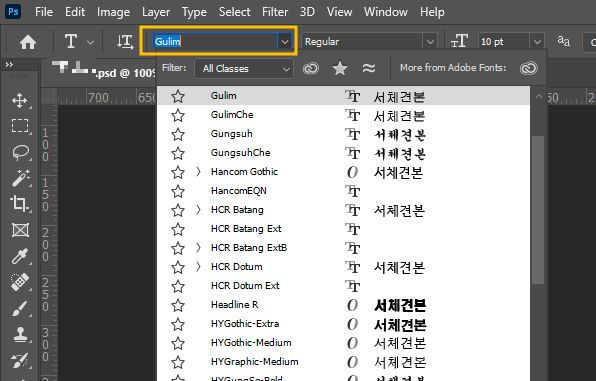
Task: Choose the HCR Batang Ext font
Action: pos(344,229)
